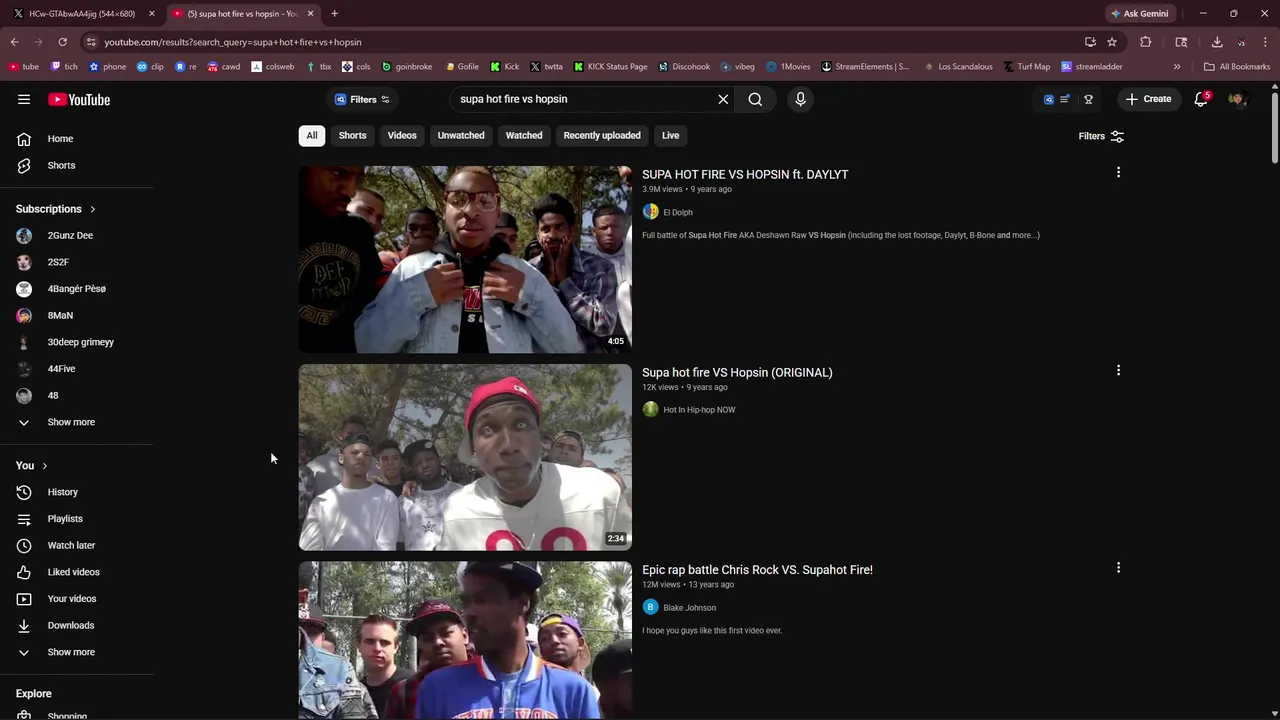Expand the You header chevron
Viewport: 1280px width, 720px height.
pos(44,466)
